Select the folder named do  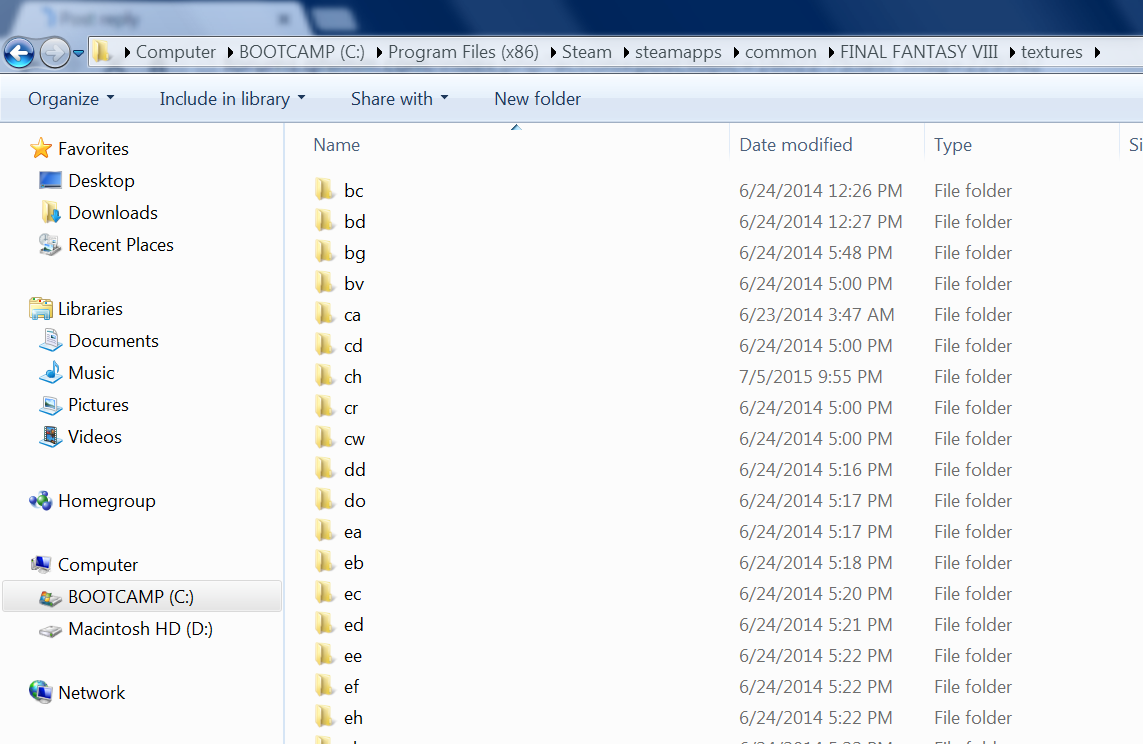(354, 501)
